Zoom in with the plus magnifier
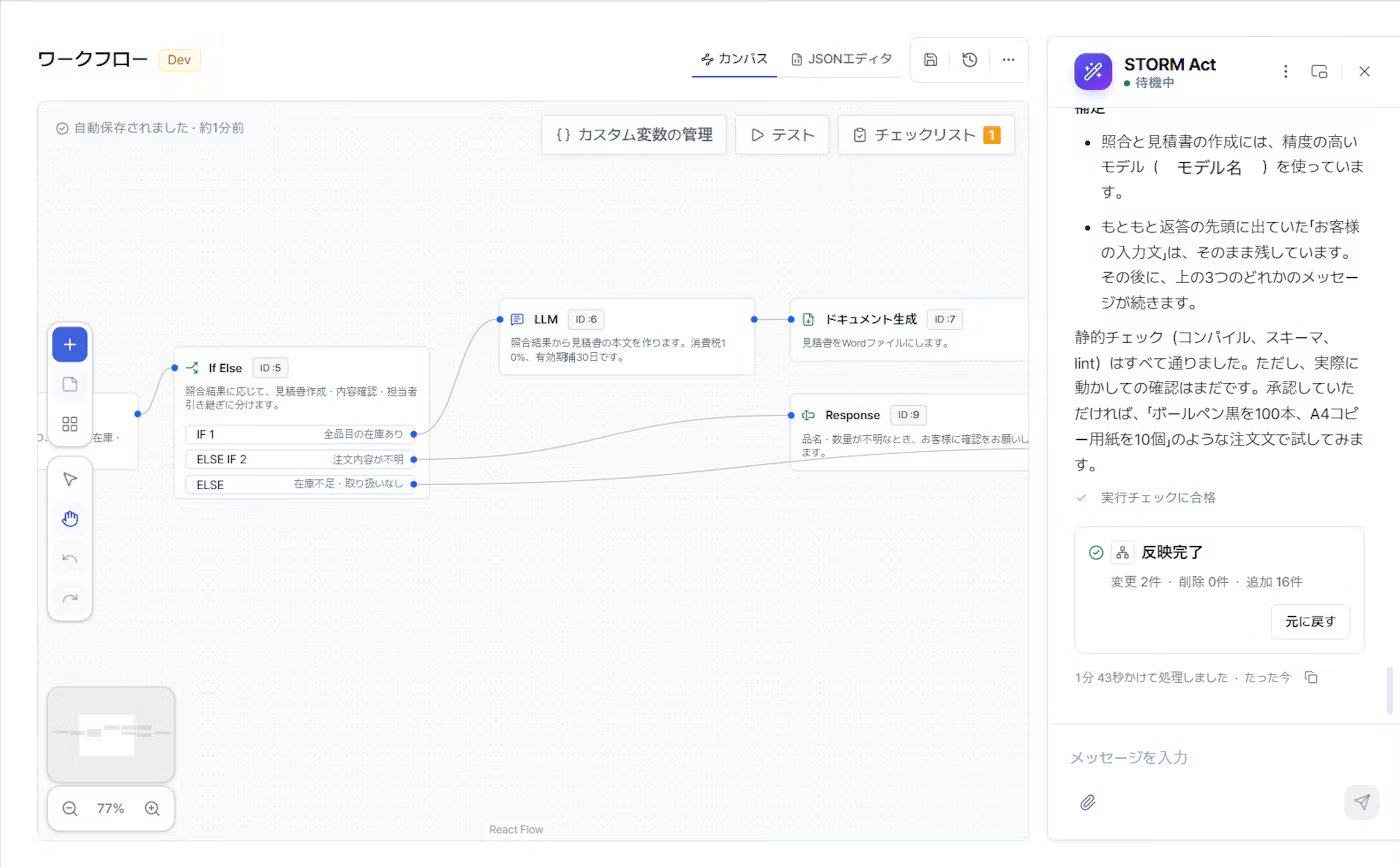The height and width of the screenshot is (867, 1400). 152,808
